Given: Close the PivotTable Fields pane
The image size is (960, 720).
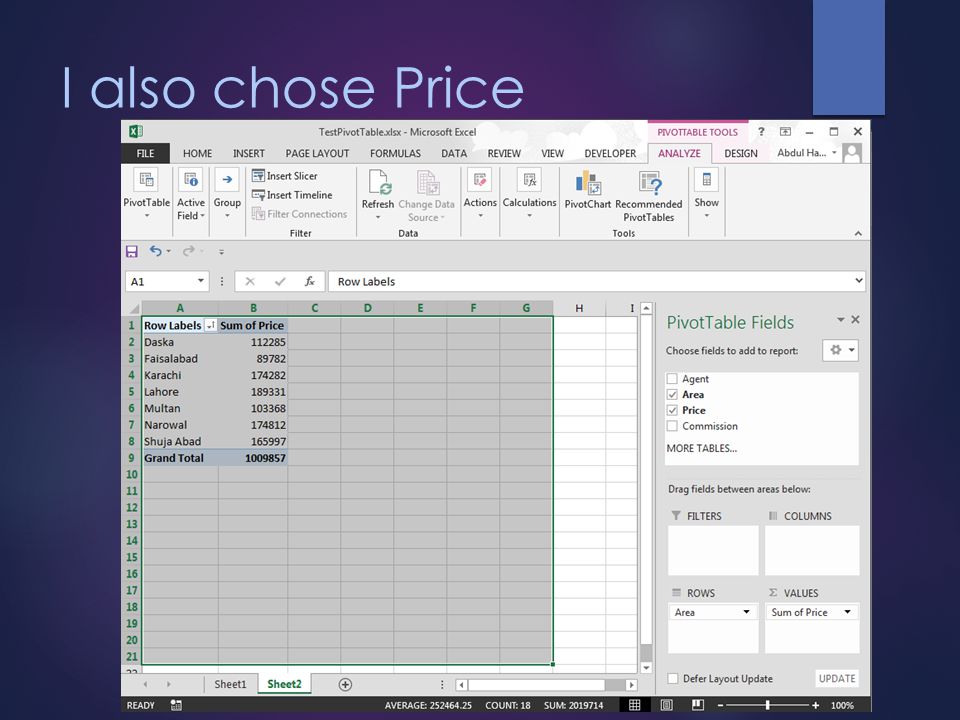Looking at the screenshot, I should pos(855,320).
